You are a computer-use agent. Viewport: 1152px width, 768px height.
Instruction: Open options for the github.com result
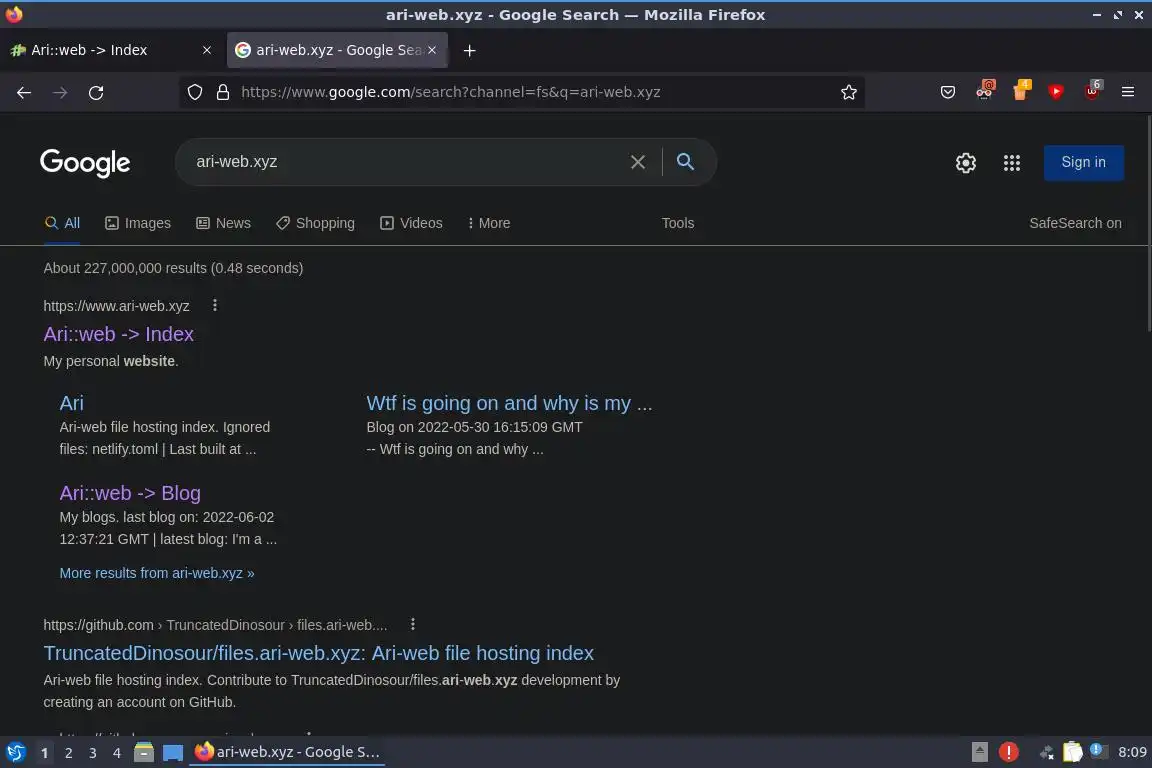click(x=413, y=624)
